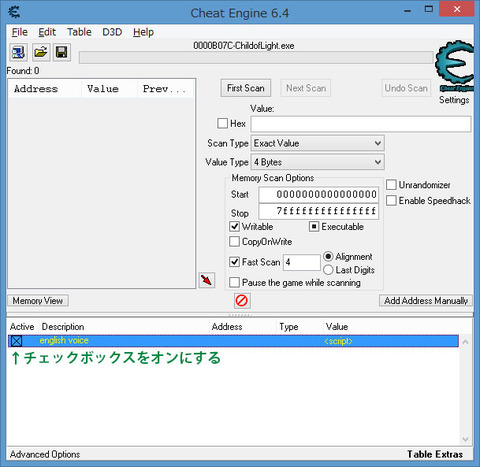Screen dimensions: 480x467
Task: Click the Cheat Engine title bar icon
Action: click(14, 12)
